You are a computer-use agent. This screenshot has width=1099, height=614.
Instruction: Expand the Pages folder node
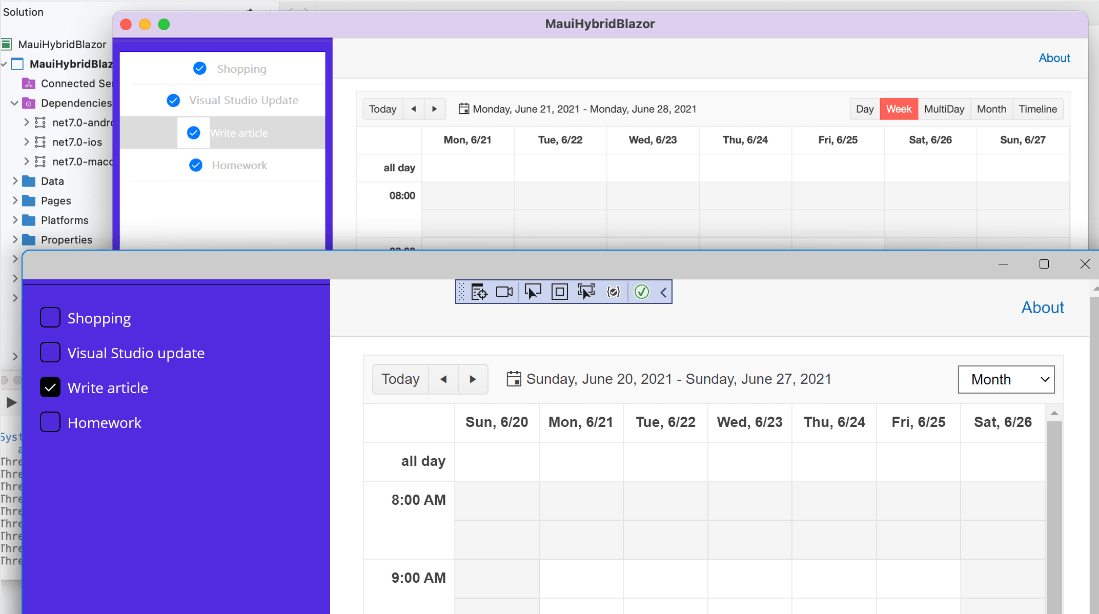15,200
